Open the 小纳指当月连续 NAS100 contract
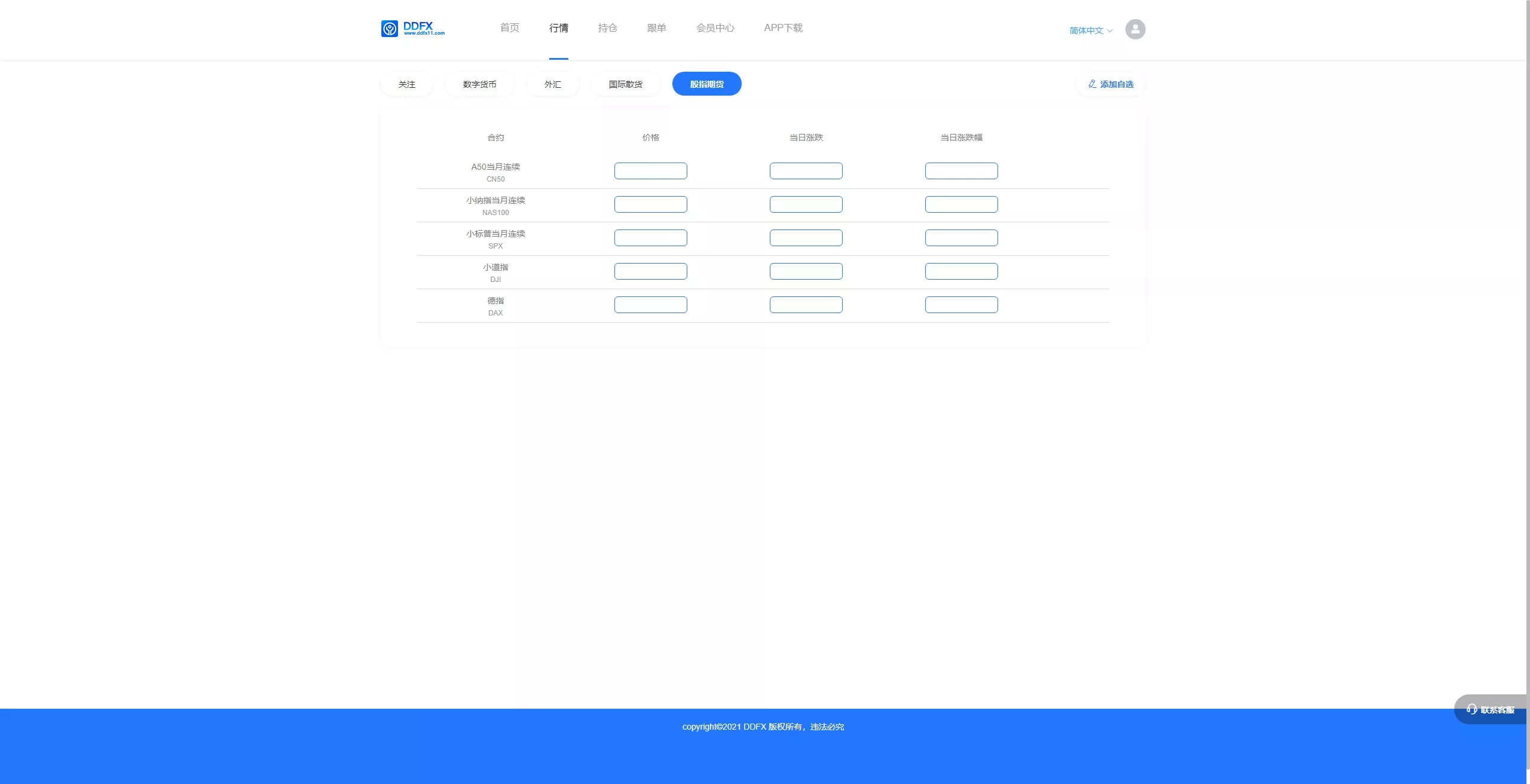The width and height of the screenshot is (1530, 784). 495,206
